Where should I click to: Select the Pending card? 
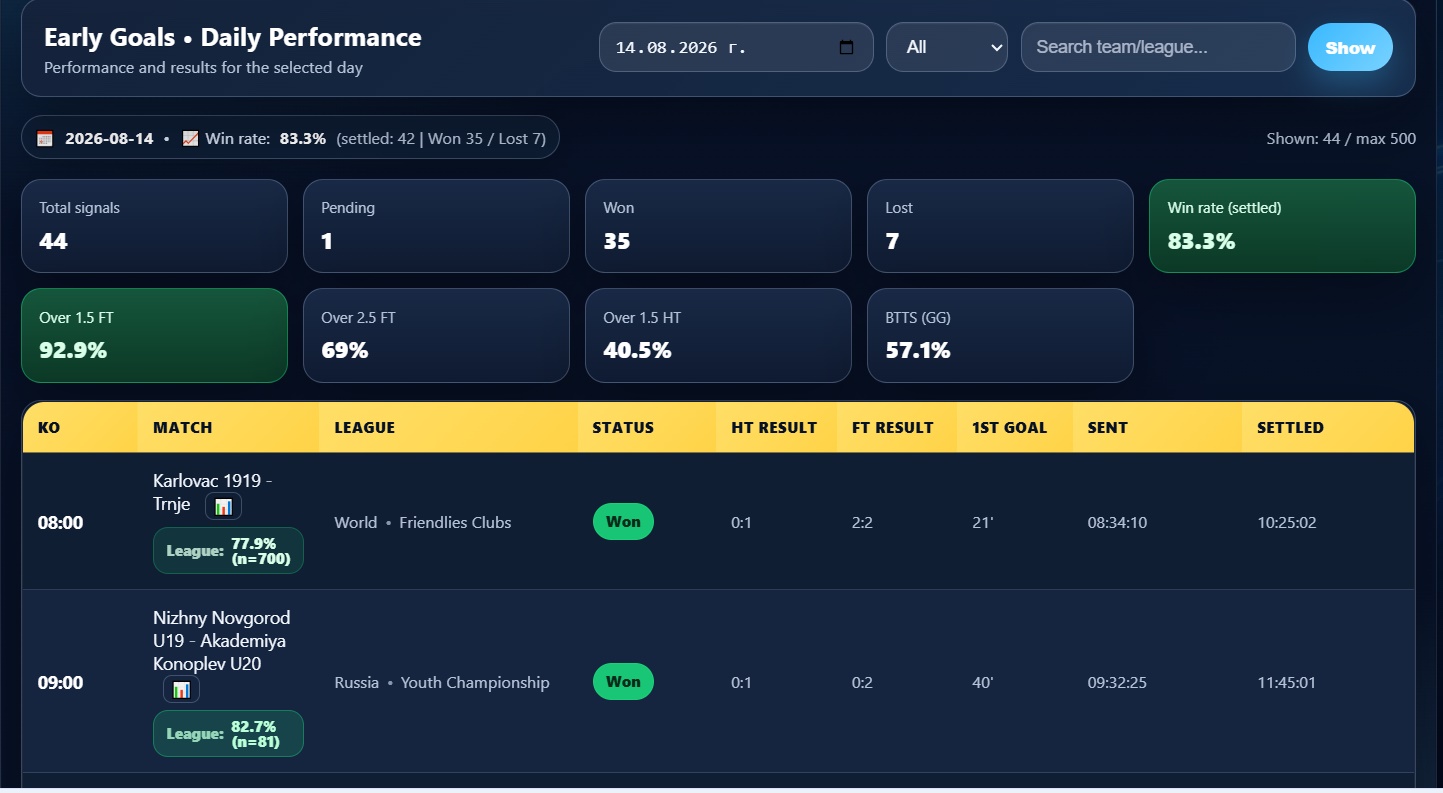pyautogui.click(x=436, y=226)
